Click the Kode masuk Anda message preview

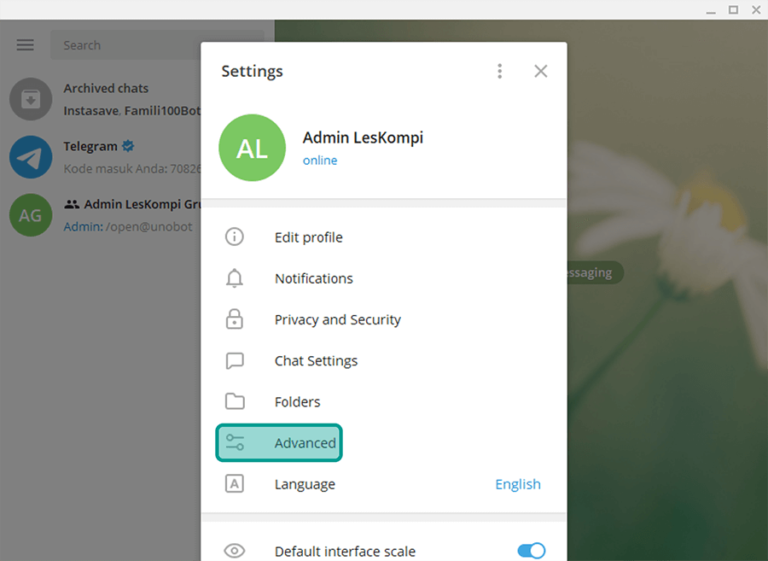(132, 169)
